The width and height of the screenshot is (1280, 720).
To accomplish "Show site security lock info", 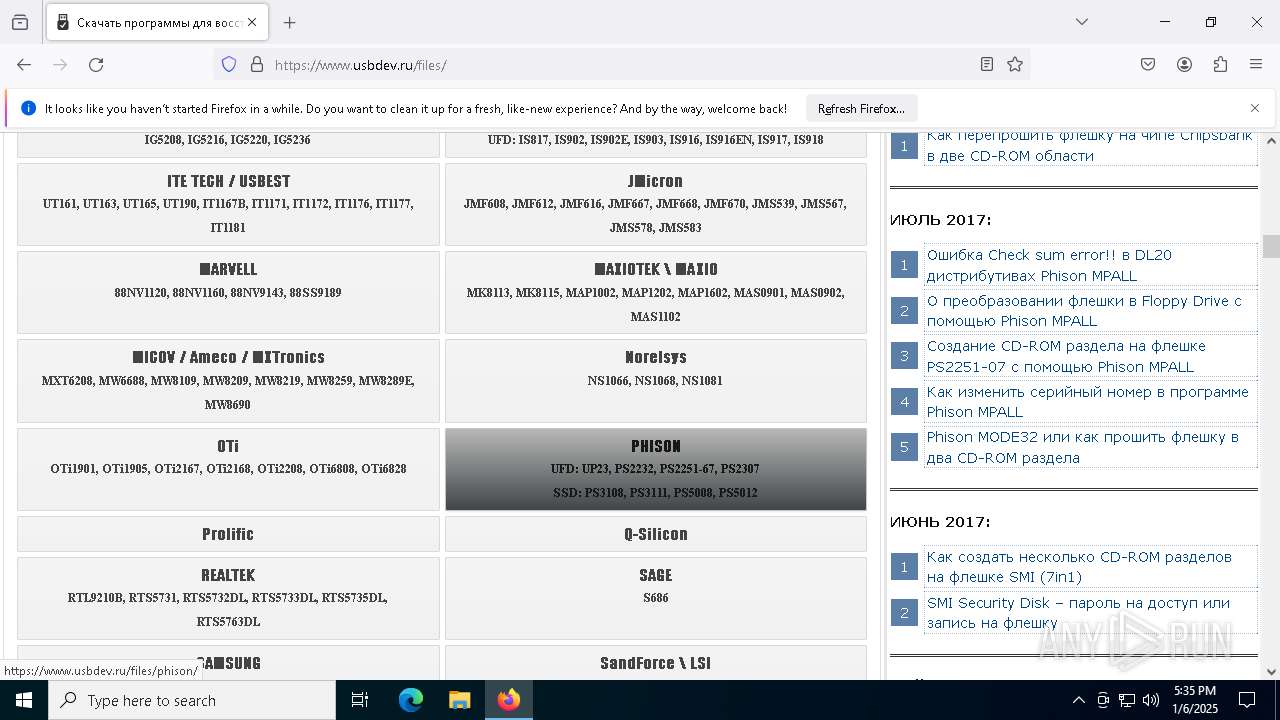I will pos(257,65).
